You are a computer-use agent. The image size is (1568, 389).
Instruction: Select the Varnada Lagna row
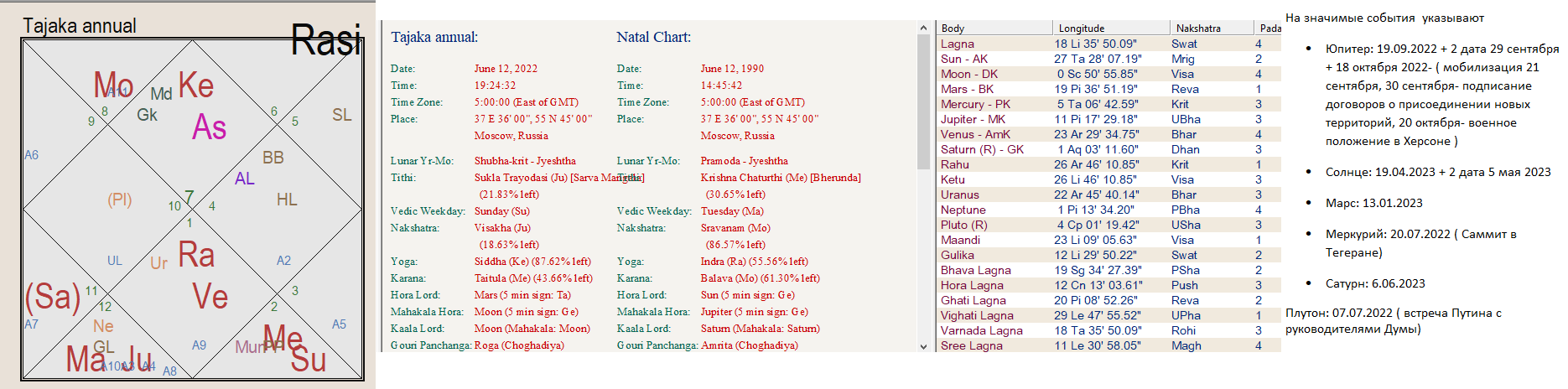click(x=1109, y=330)
